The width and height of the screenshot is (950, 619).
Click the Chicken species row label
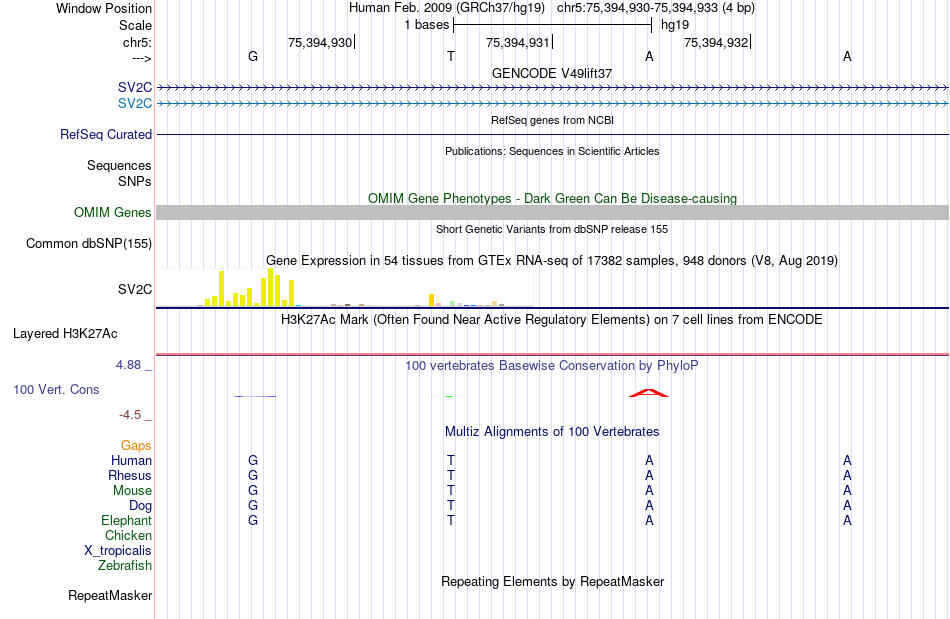click(128, 535)
